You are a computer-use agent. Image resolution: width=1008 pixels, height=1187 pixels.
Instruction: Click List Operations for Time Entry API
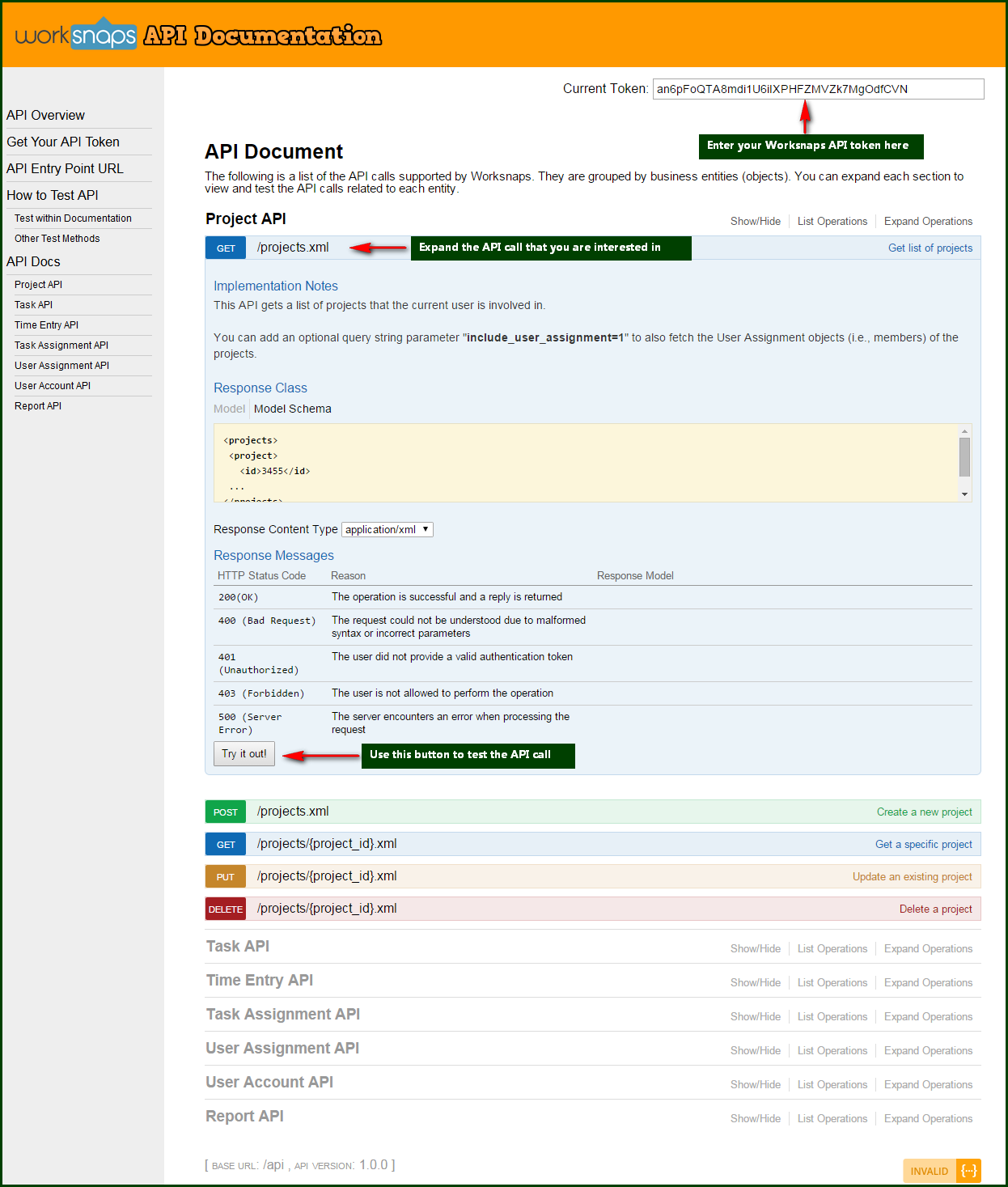point(832,982)
